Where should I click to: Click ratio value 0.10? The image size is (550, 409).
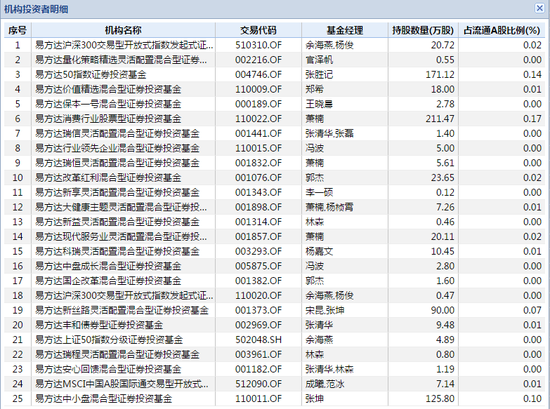coord(532,399)
